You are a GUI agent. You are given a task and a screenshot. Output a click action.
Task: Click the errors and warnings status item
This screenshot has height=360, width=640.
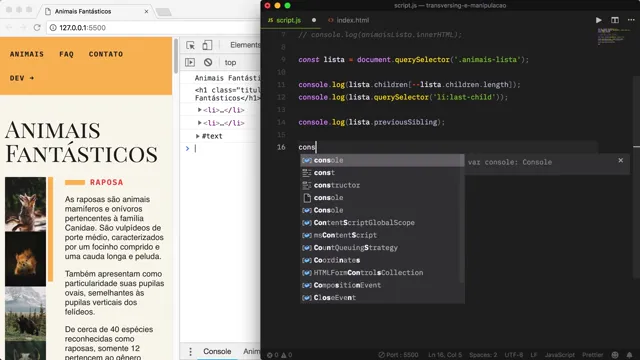tap(280, 355)
